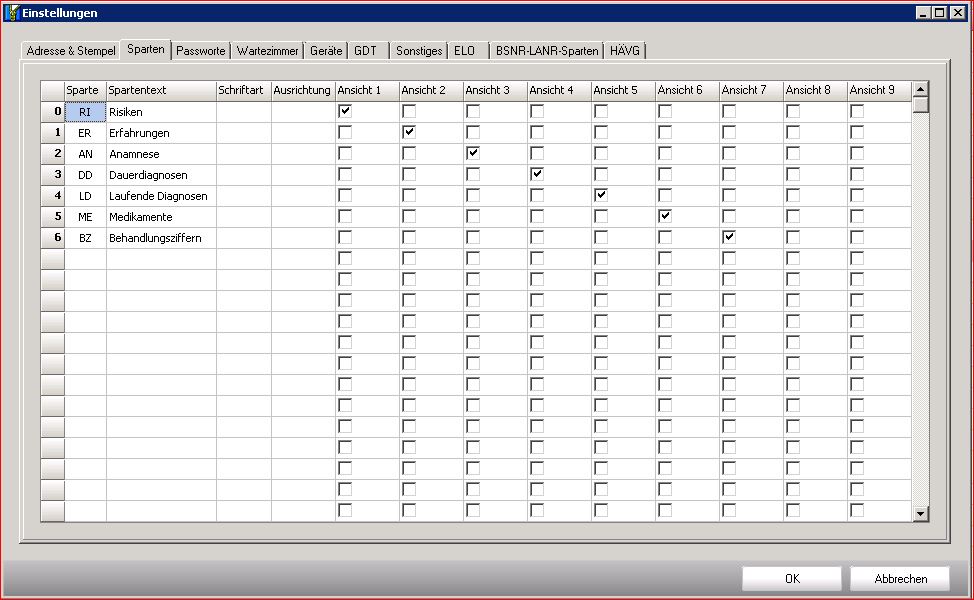The width and height of the screenshot is (974, 600).
Task: Check Ansicht 1 for the Dauerdiagnosen row
Action: point(345,175)
